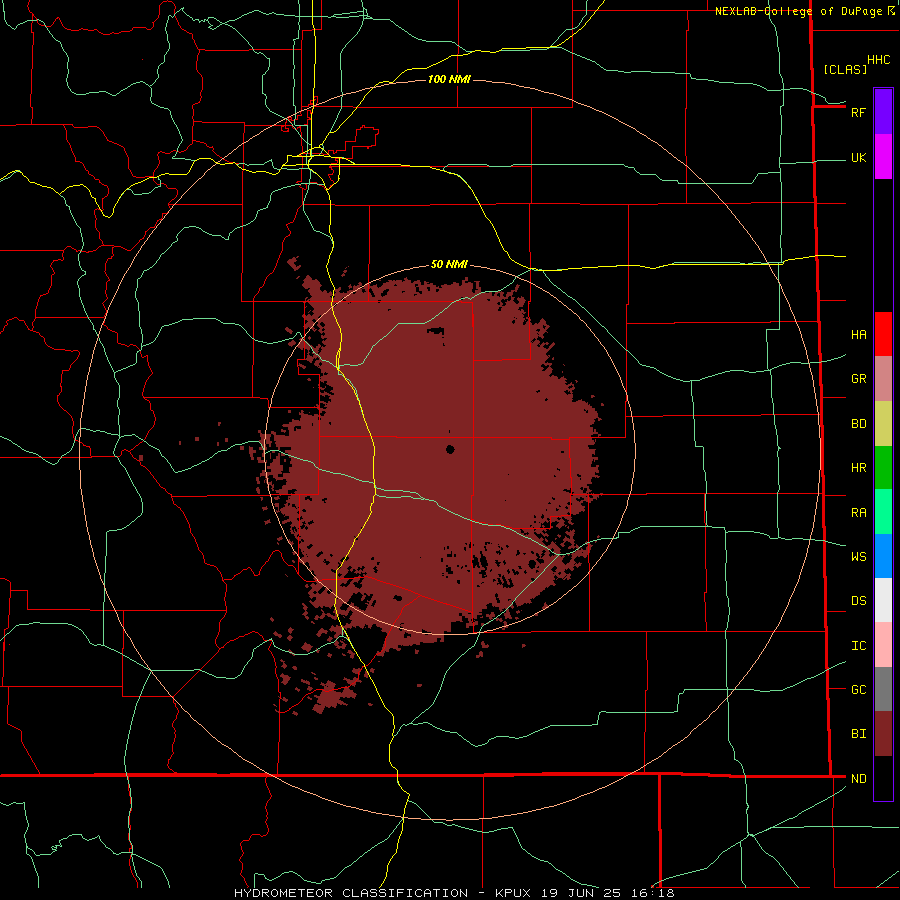Viewport: 900px width, 900px height.
Task: Click the BD legend label
Action: point(858,424)
